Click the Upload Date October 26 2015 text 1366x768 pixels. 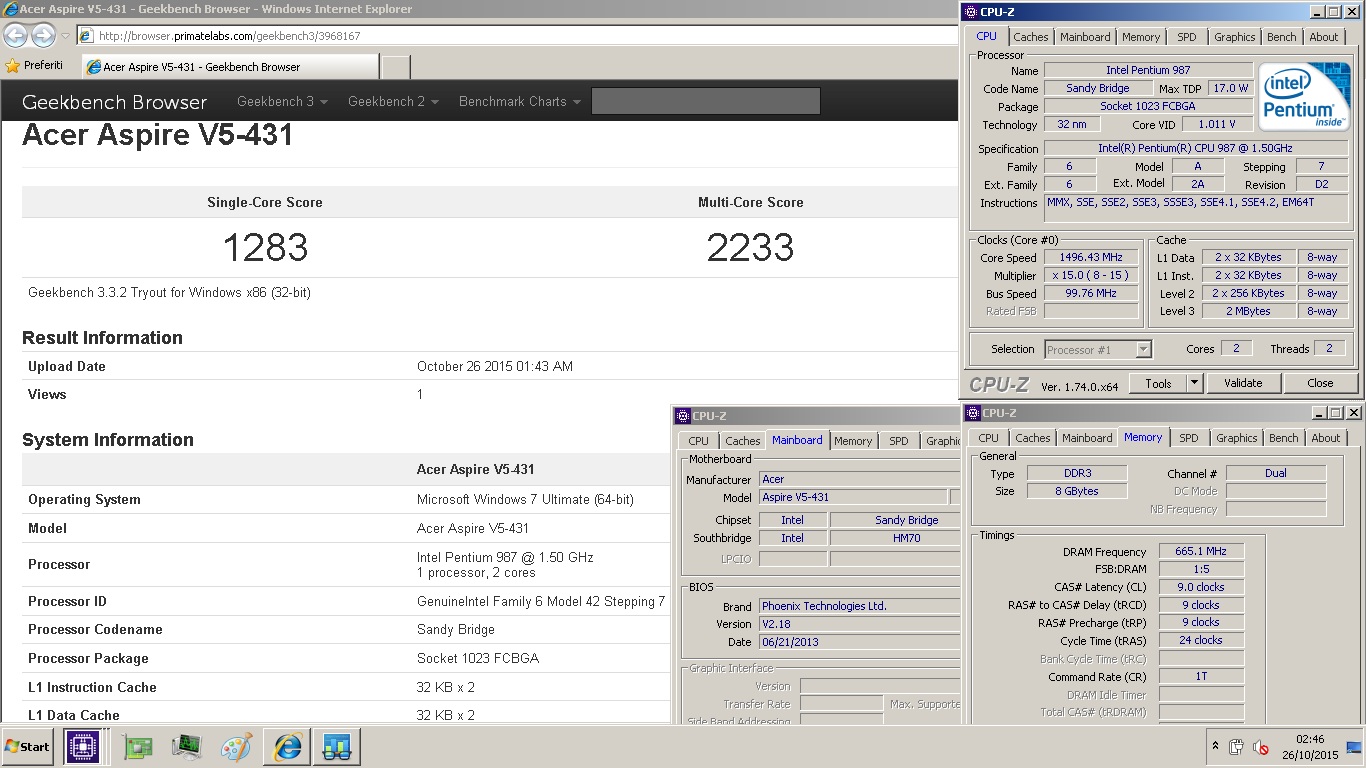click(x=495, y=366)
